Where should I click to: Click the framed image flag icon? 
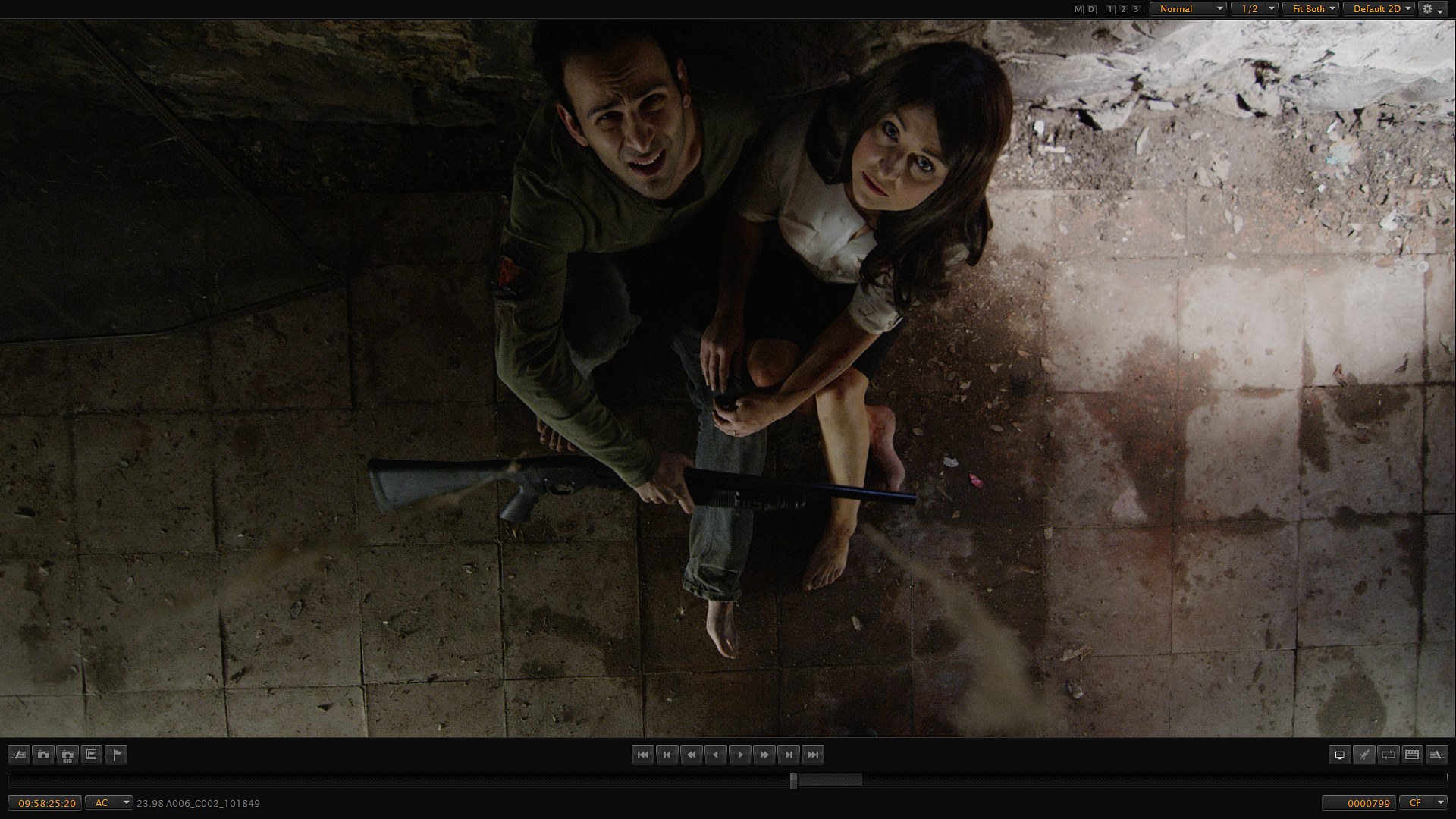pos(92,755)
